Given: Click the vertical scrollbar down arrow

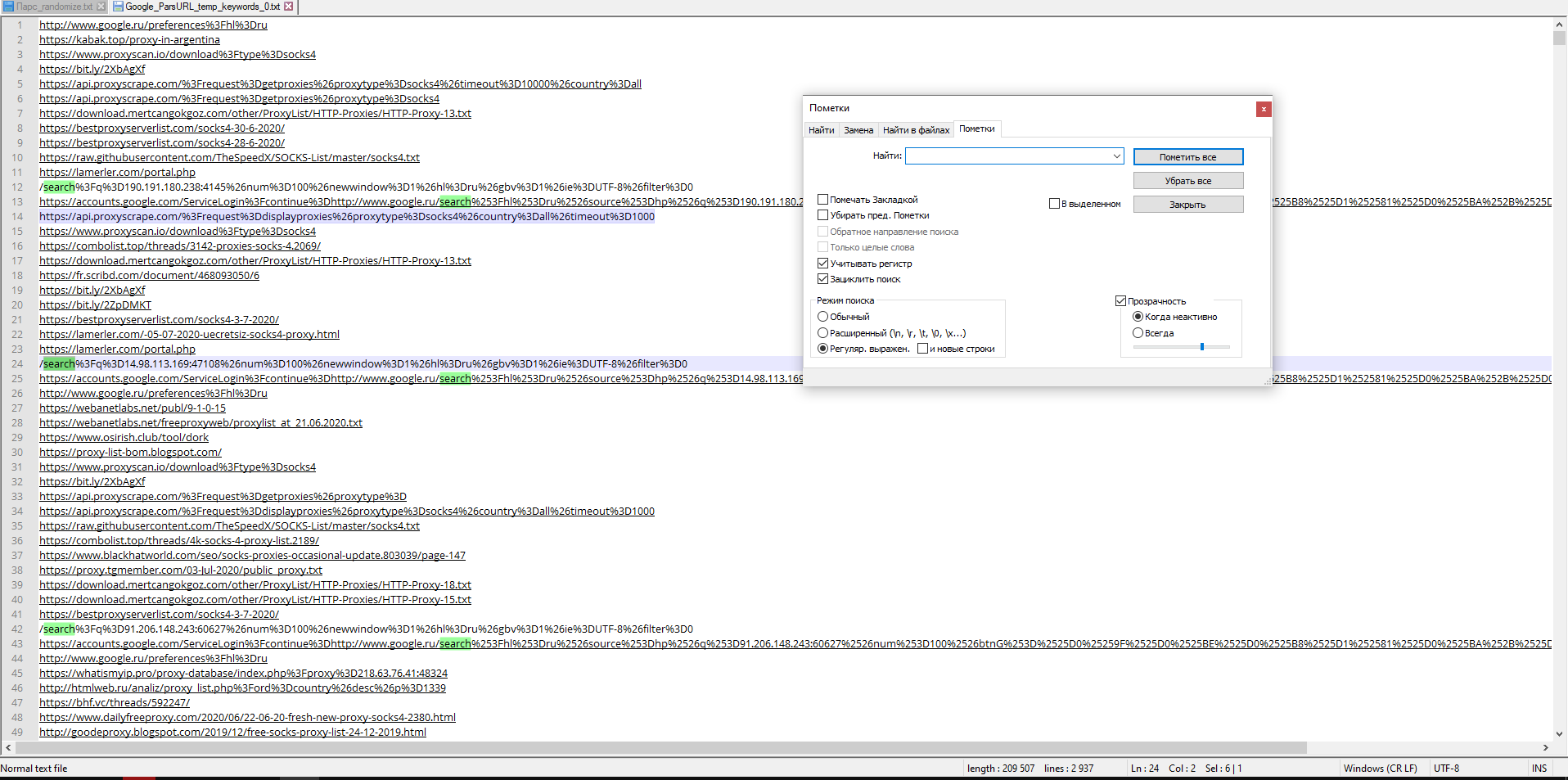Looking at the screenshot, I should (x=1559, y=733).
